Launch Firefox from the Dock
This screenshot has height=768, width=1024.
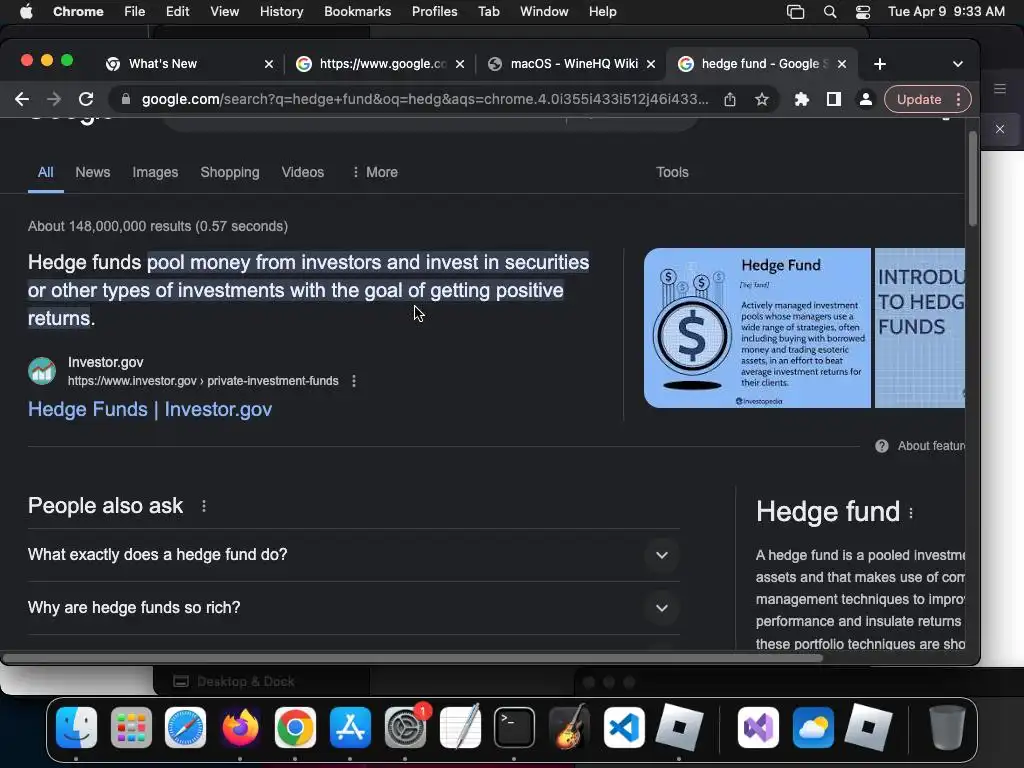240,727
